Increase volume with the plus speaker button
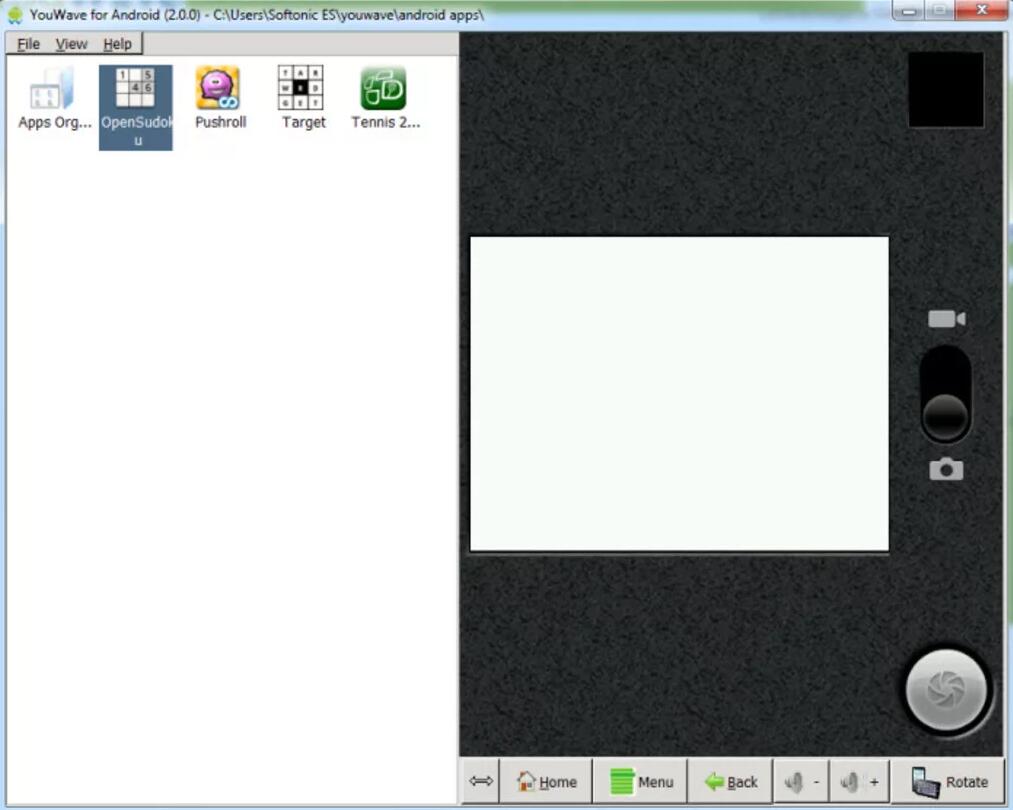Screen dimensions: 1013x810 [859, 782]
